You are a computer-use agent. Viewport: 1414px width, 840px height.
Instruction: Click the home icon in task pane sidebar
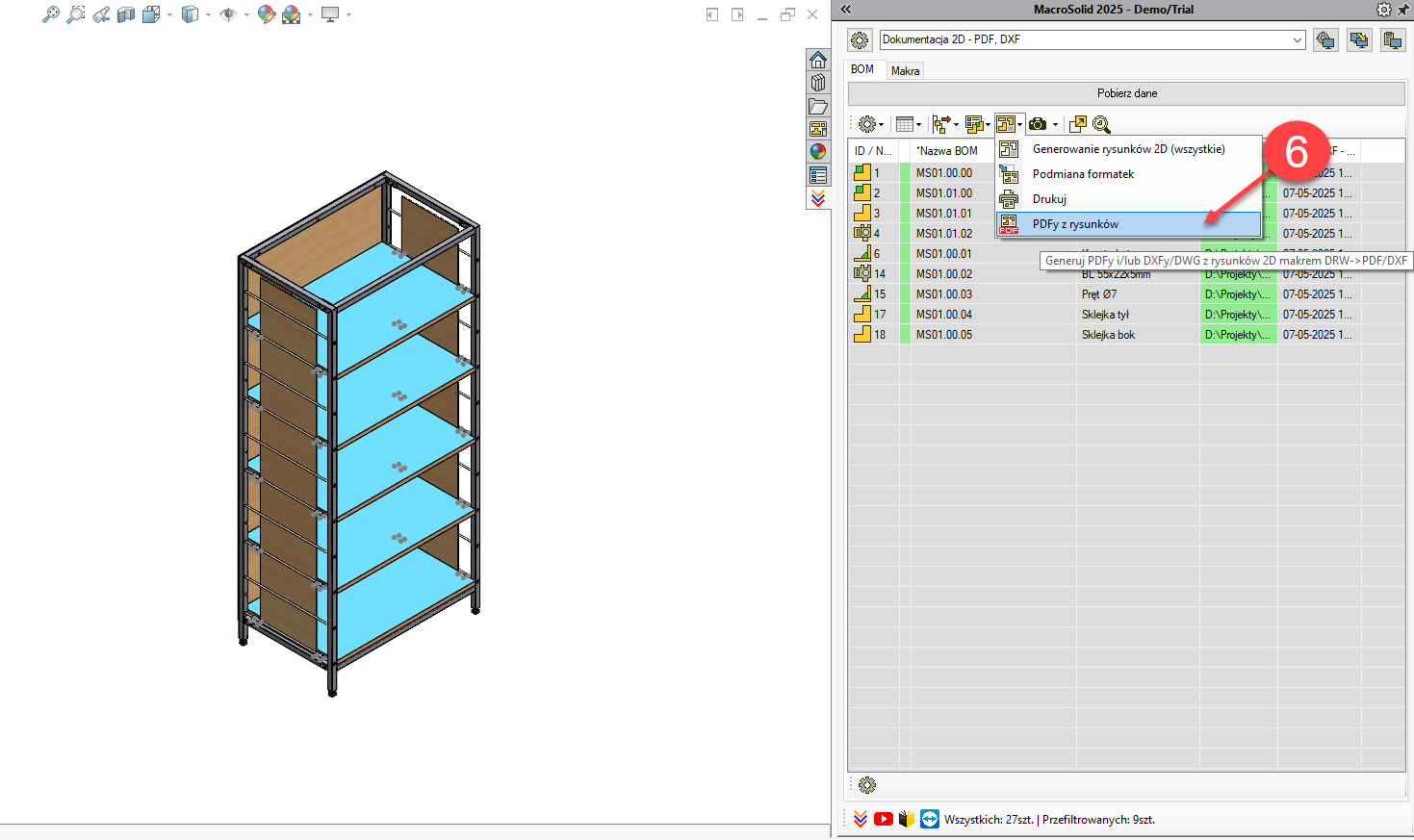818,60
